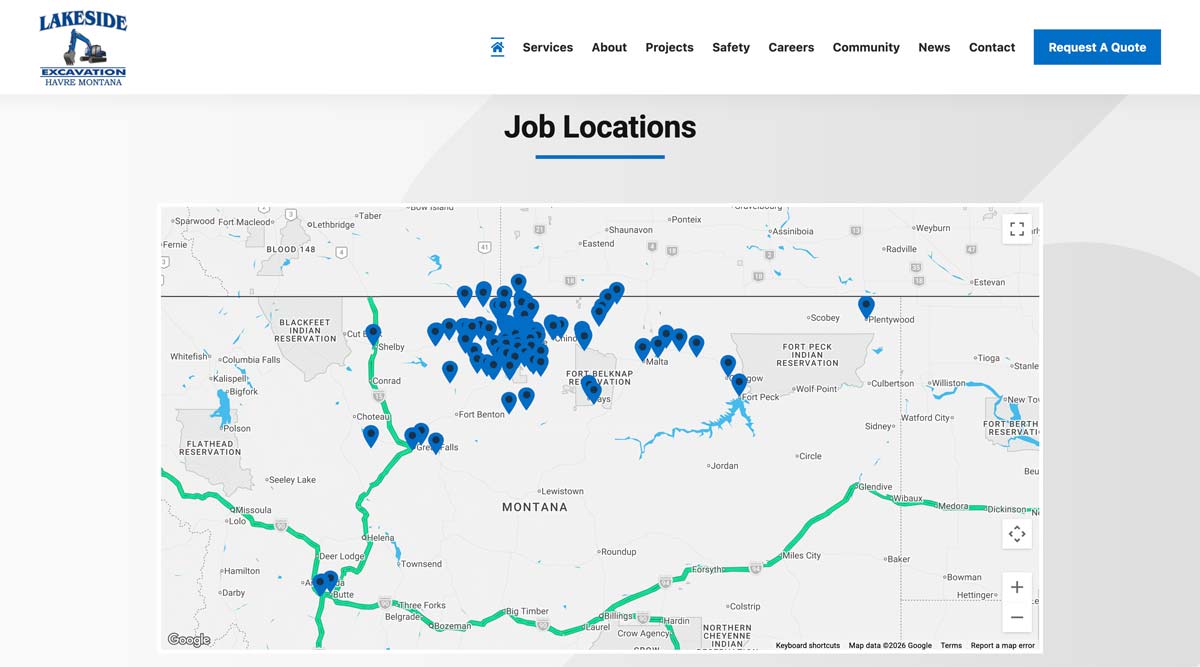1200x667 pixels.
Task: Click the Roundup map label
Action: click(618, 552)
